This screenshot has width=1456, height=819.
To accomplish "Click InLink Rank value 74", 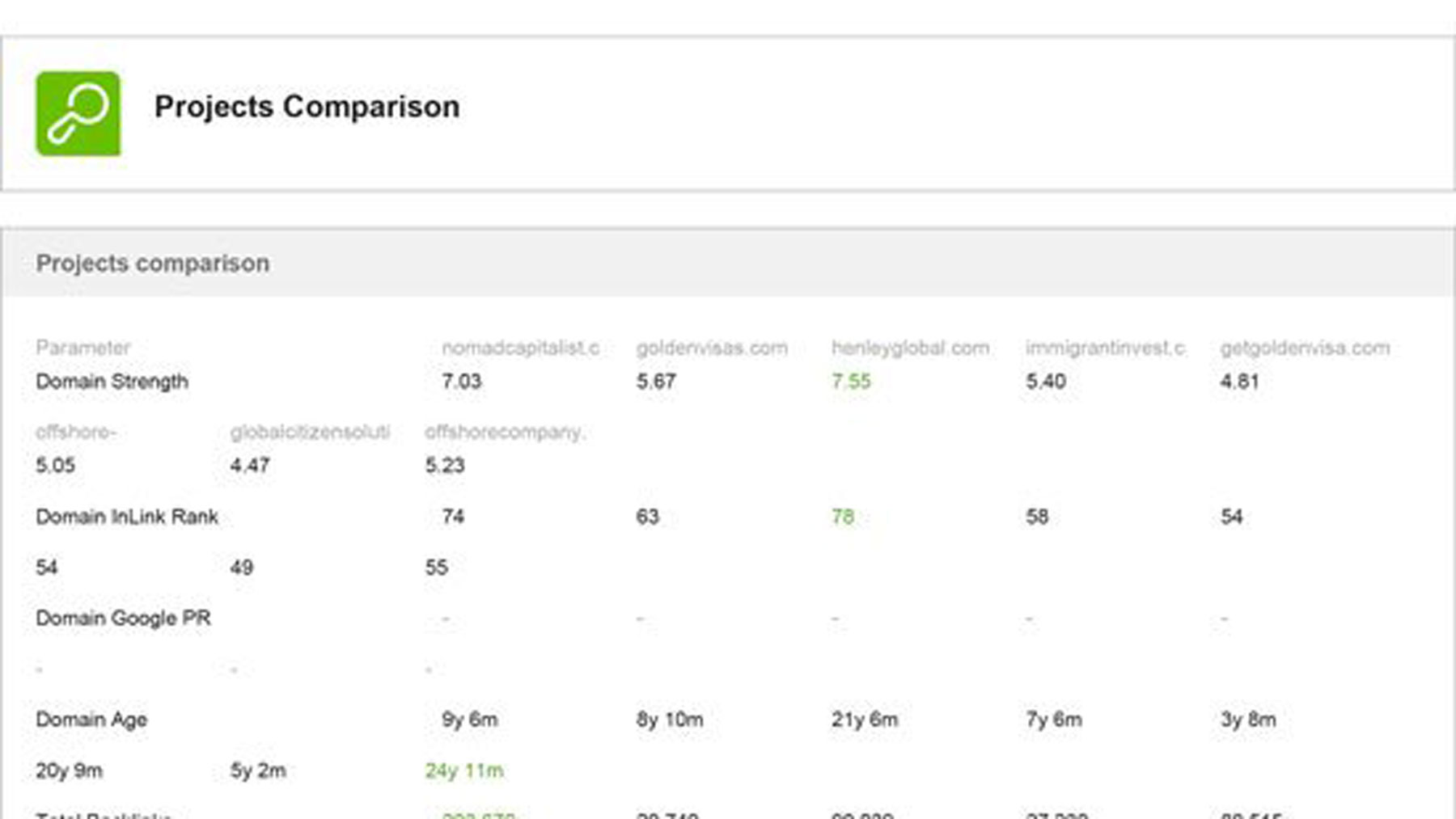I will (x=453, y=517).
